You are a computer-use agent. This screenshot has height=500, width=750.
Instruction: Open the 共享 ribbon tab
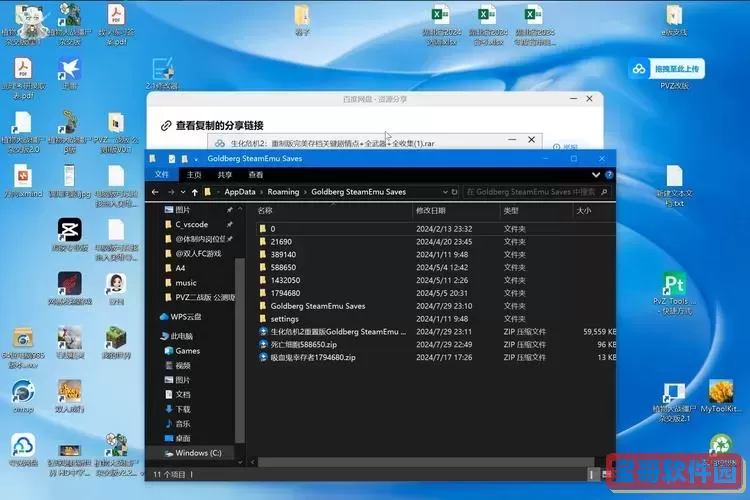click(x=225, y=175)
